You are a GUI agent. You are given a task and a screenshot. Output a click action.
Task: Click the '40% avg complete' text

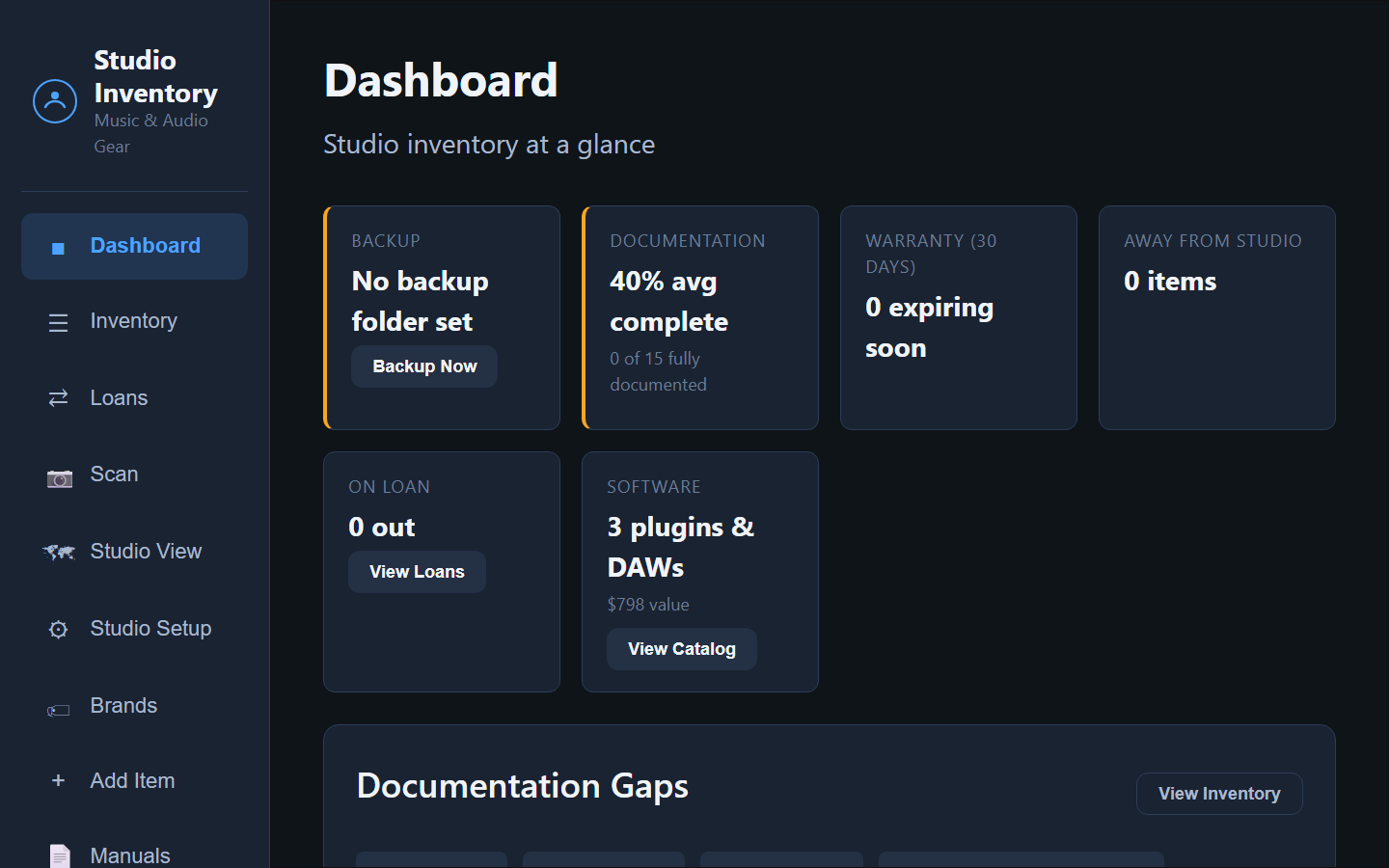point(669,302)
